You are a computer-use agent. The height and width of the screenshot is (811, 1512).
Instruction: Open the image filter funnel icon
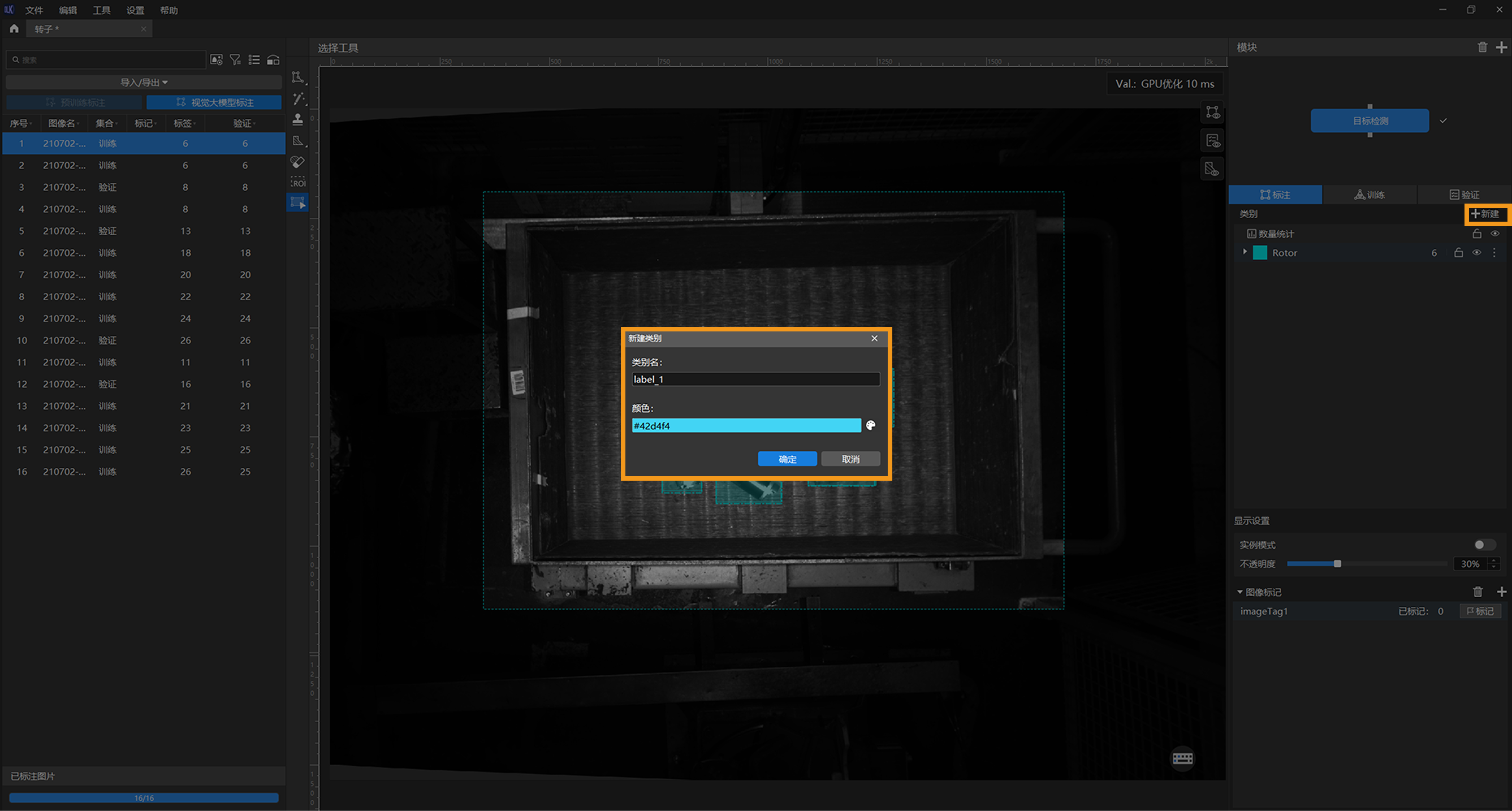[x=235, y=60]
